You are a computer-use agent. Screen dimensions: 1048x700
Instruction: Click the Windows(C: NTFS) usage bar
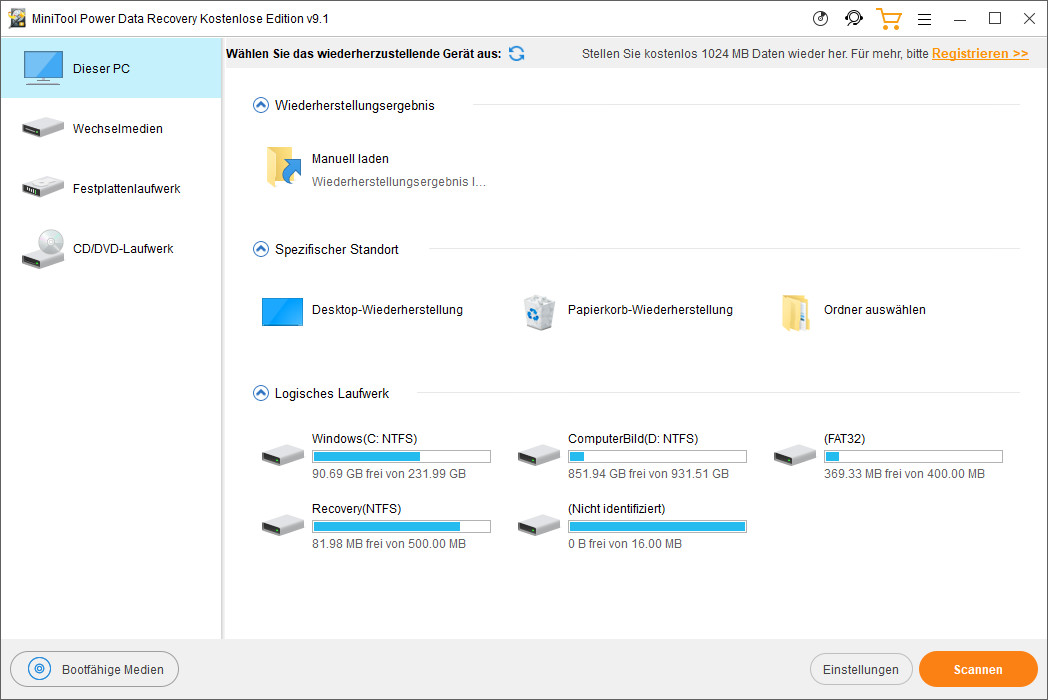pyautogui.click(x=401, y=457)
